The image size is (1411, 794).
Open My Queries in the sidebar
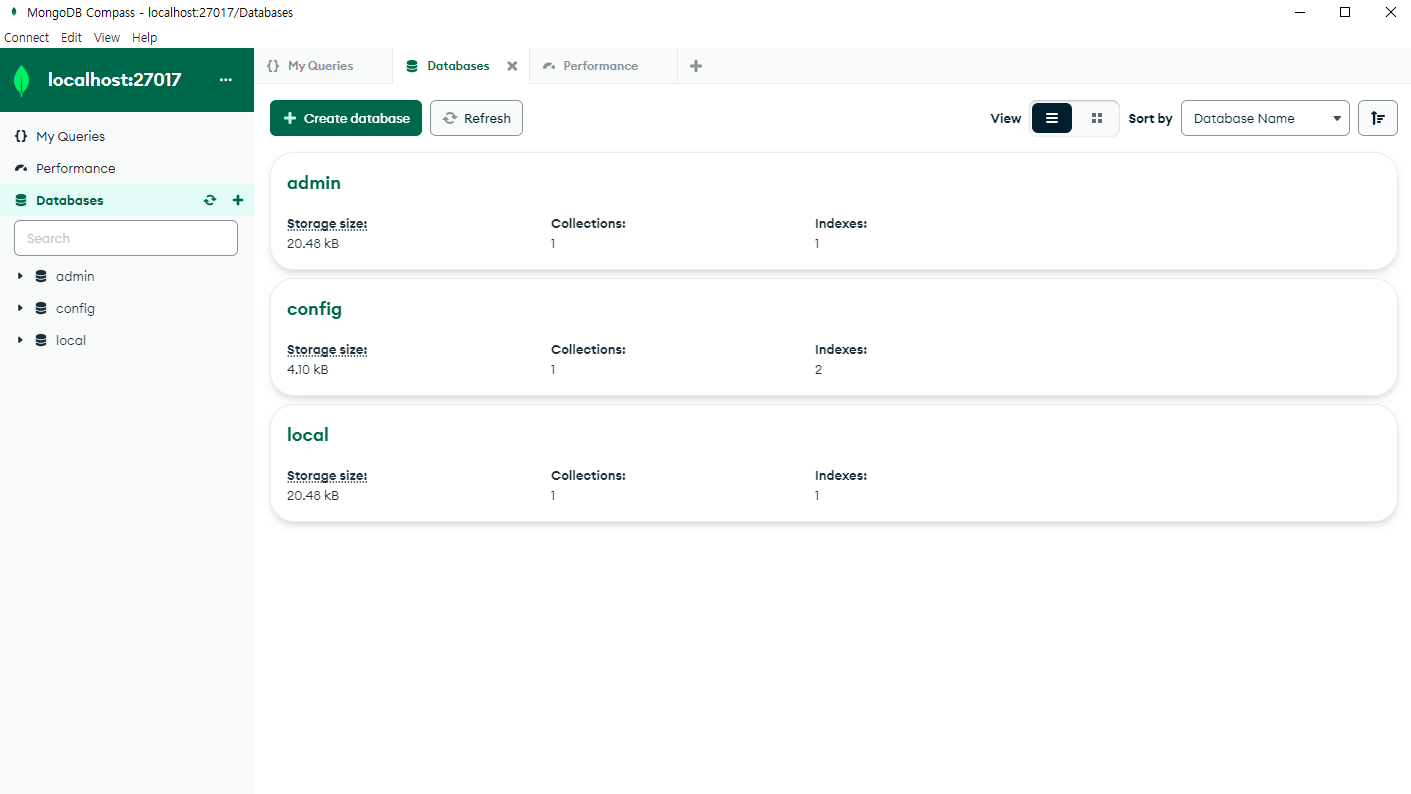click(x=127, y=136)
